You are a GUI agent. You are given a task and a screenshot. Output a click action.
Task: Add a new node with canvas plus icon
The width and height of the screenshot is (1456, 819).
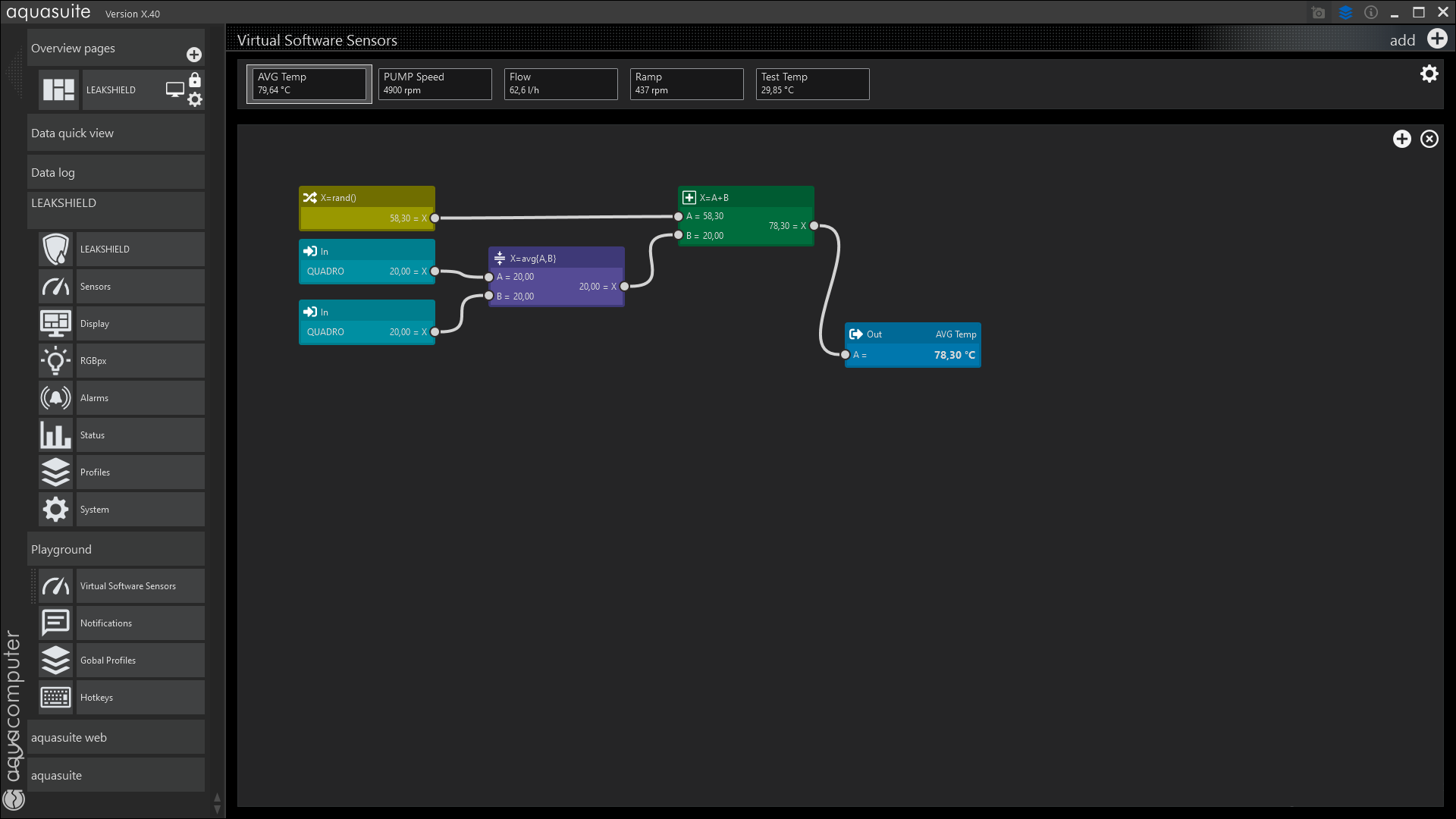[x=1401, y=139]
